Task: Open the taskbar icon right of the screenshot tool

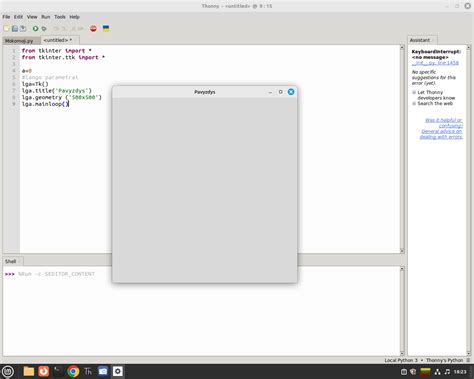Action: coord(118,371)
